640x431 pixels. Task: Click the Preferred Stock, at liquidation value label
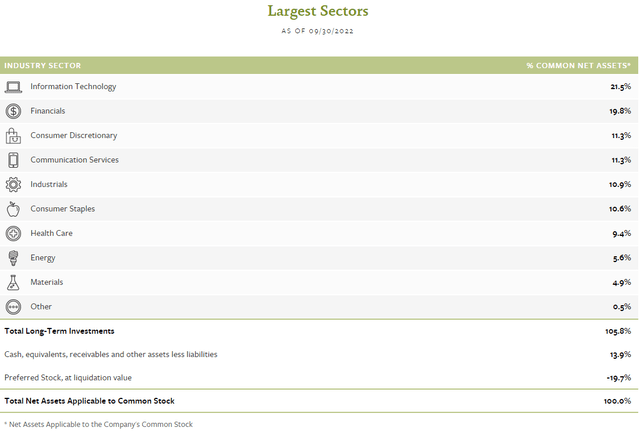[68, 378]
